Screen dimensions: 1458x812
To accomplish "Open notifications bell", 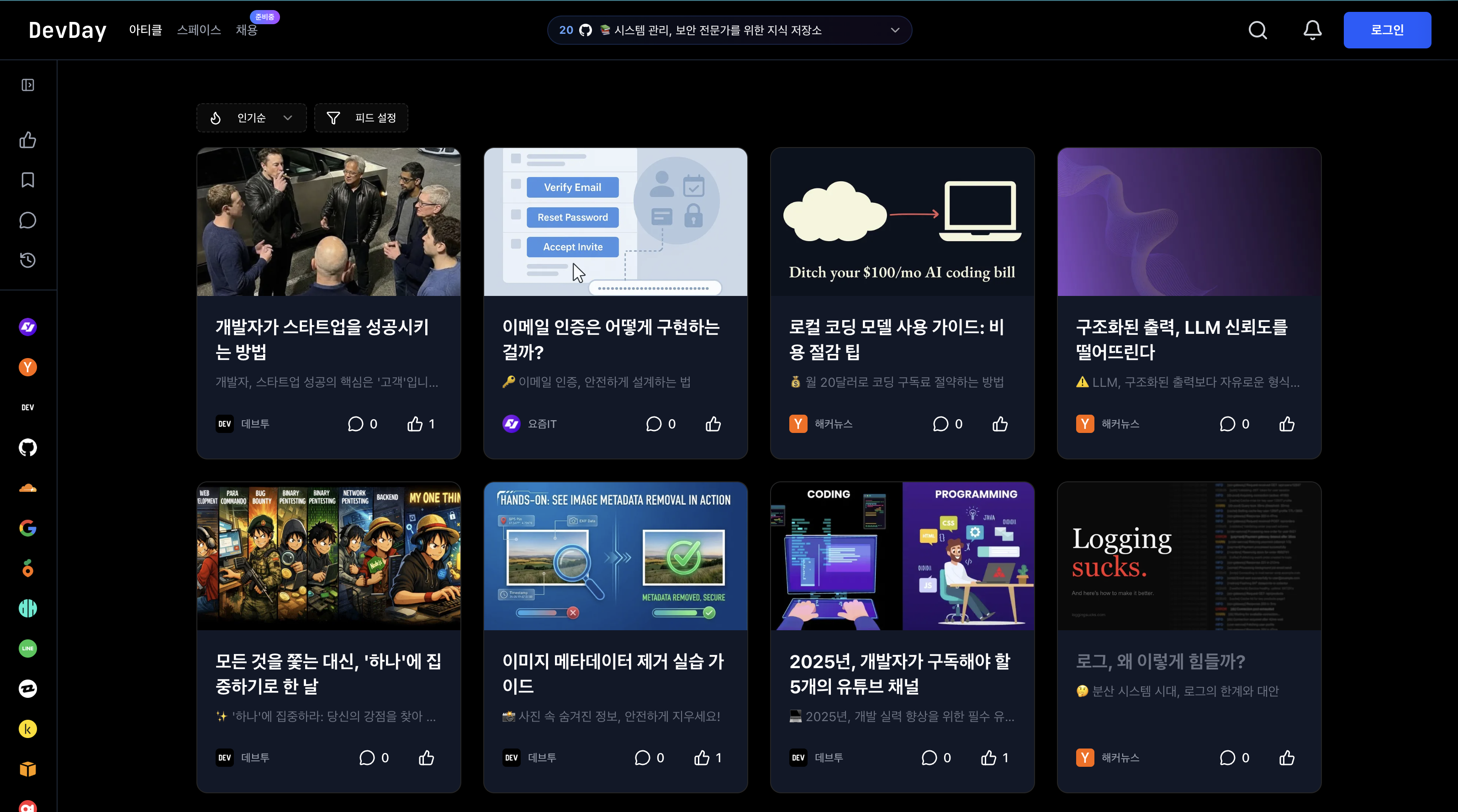I will [x=1313, y=30].
